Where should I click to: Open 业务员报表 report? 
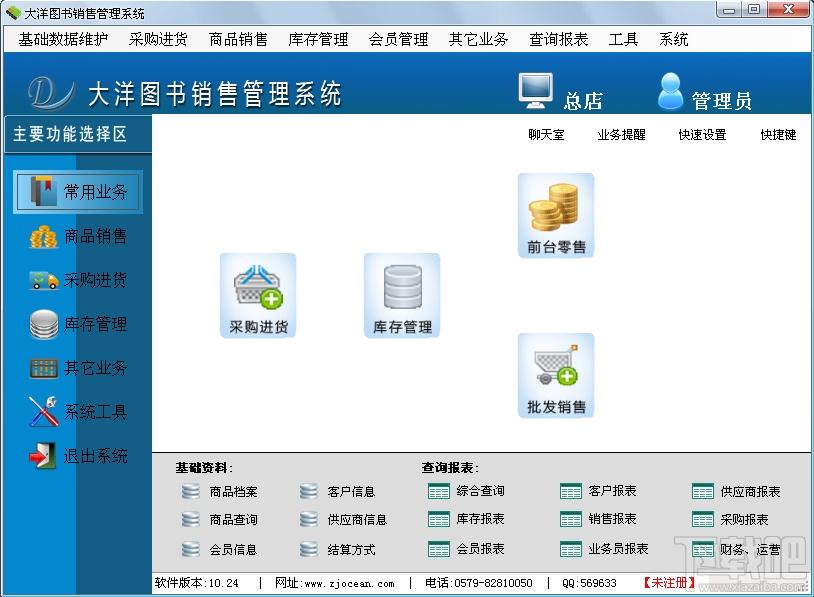click(604, 549)
